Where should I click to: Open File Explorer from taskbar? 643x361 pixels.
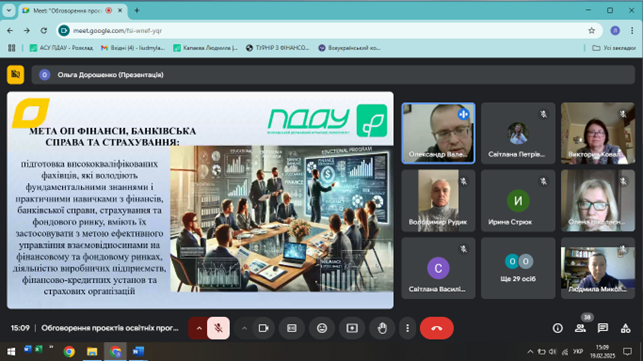pos(92,352)
